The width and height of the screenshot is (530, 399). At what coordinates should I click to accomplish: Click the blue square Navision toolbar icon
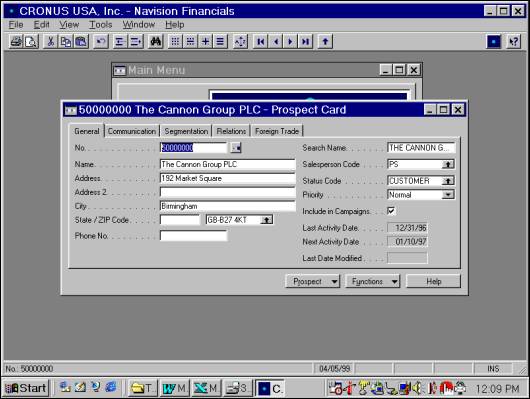pyautogui.click(x=493, y=42)
